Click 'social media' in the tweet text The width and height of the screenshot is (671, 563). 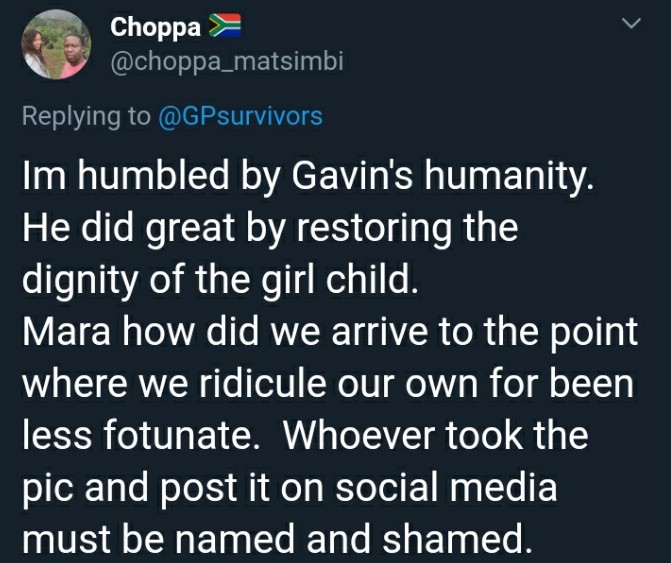coord(446,487)
